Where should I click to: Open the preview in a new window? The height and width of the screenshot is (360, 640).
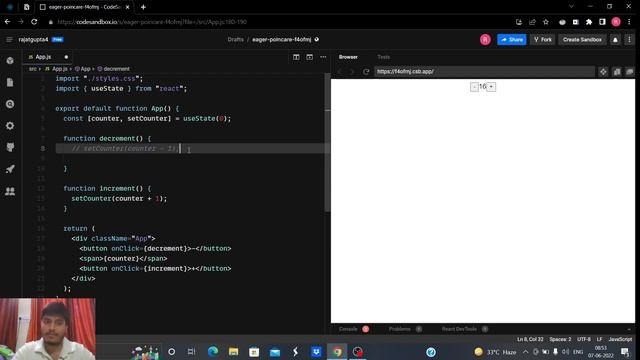630,72
